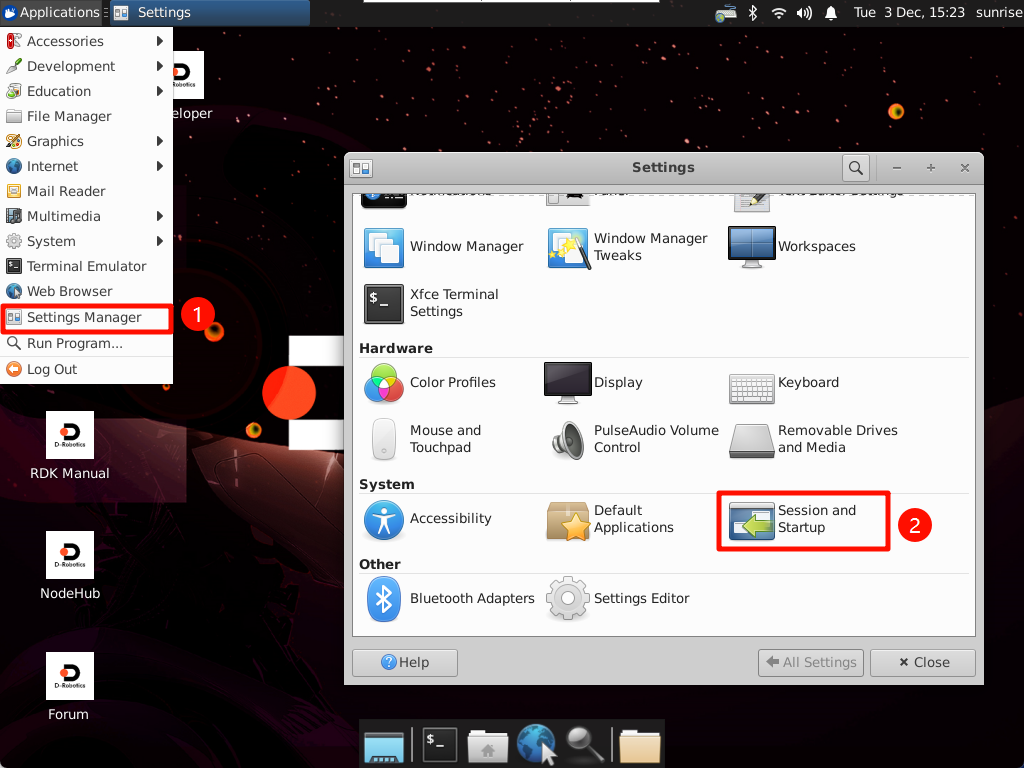Viewport: 1024px width, 768px height.
Task: Open Window Manager settings
Action: pyautogui.click(x=444, y=247)
